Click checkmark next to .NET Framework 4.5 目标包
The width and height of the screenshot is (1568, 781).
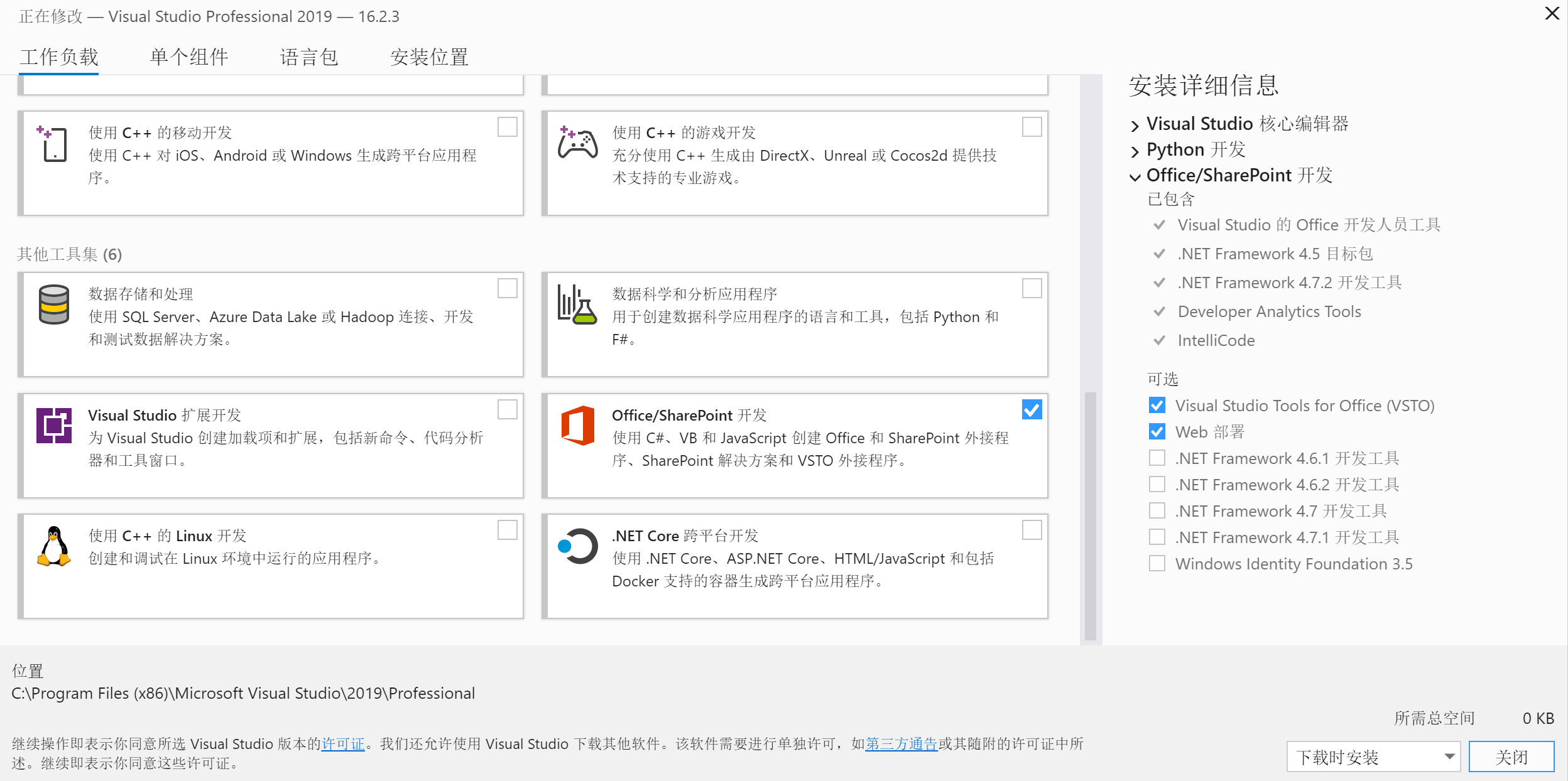(1160, 254)
